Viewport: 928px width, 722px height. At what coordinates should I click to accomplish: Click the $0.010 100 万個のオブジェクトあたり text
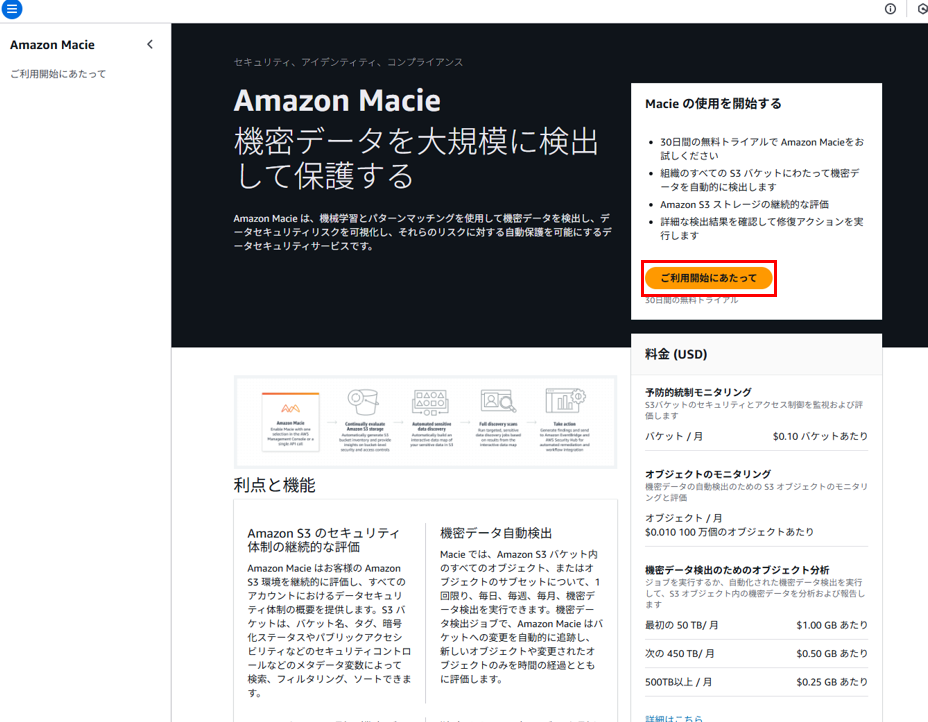pos(729,532)
